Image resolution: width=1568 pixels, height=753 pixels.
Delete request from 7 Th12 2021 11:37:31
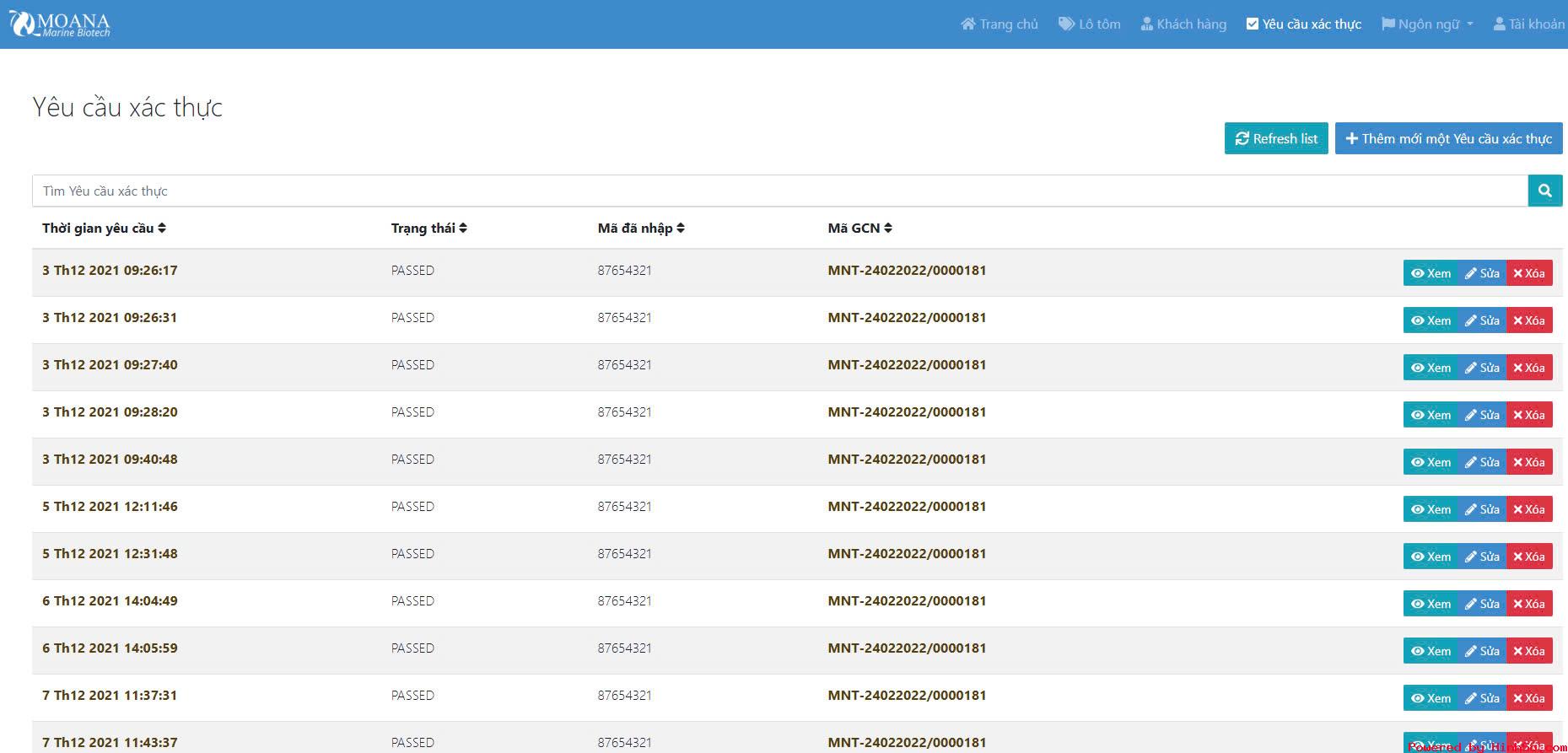1529,698
